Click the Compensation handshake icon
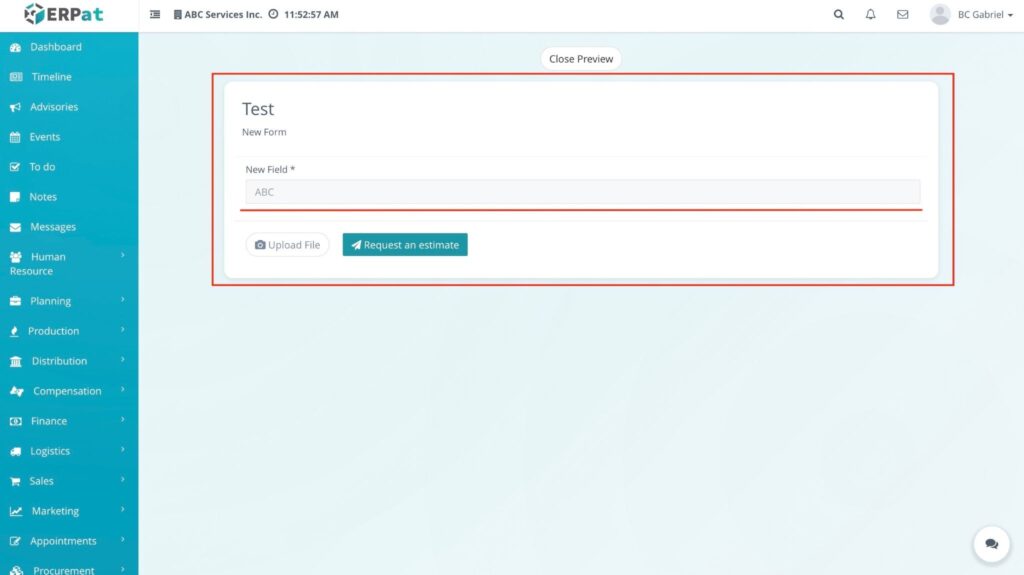This screenshot has width=1024, height=575. [17, 391]
